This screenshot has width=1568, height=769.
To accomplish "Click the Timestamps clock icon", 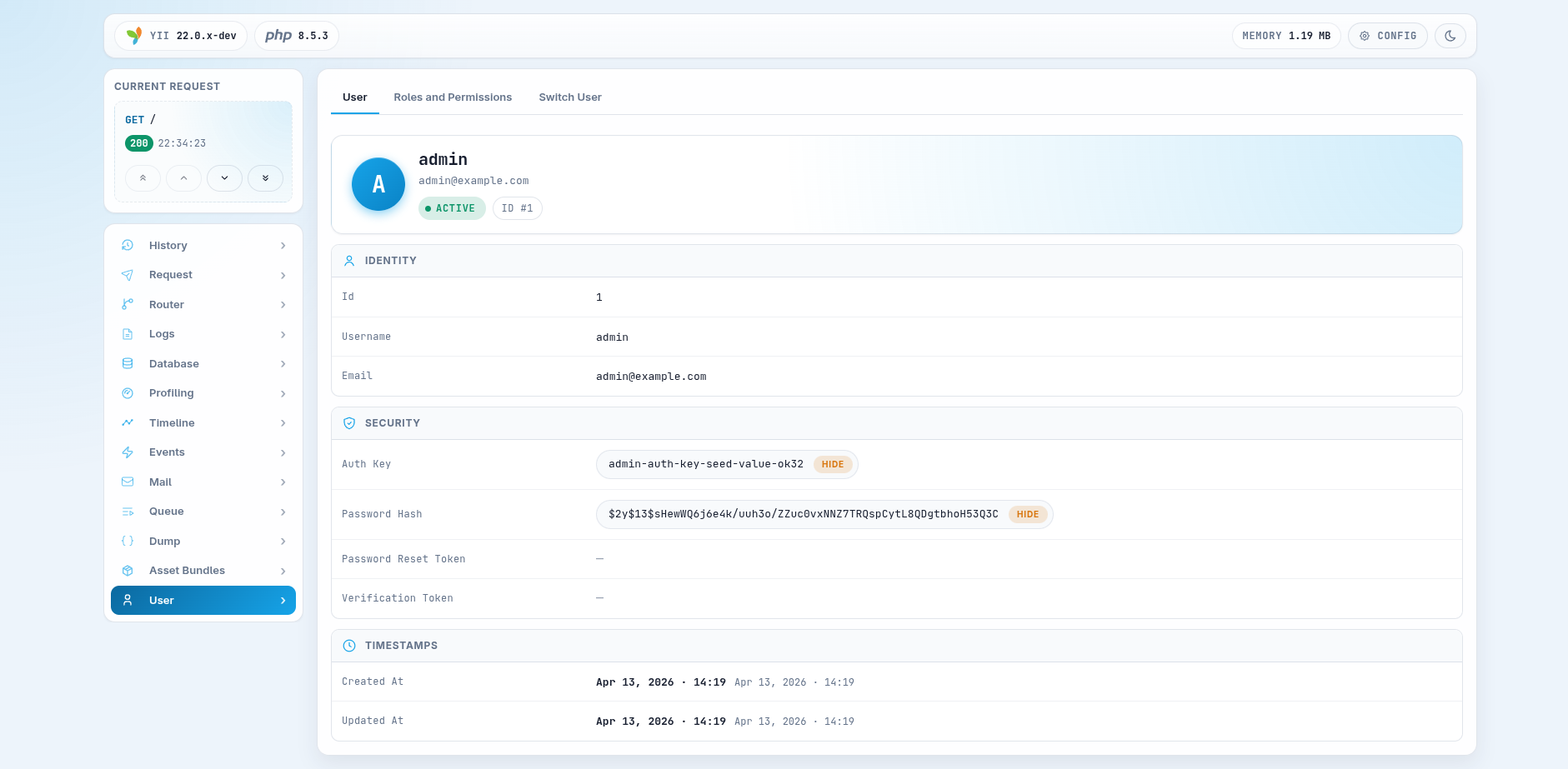I will point(349,646).
